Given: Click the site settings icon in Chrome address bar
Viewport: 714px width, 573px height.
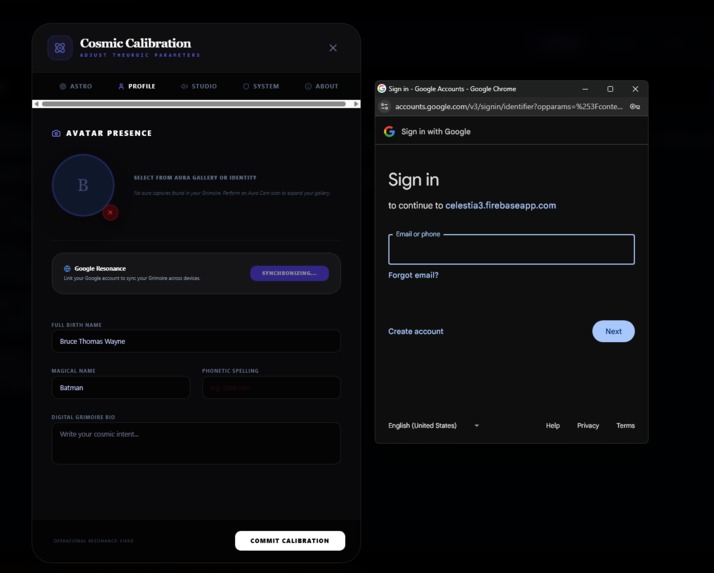Looking at the screenshot, I should [384, 107].
